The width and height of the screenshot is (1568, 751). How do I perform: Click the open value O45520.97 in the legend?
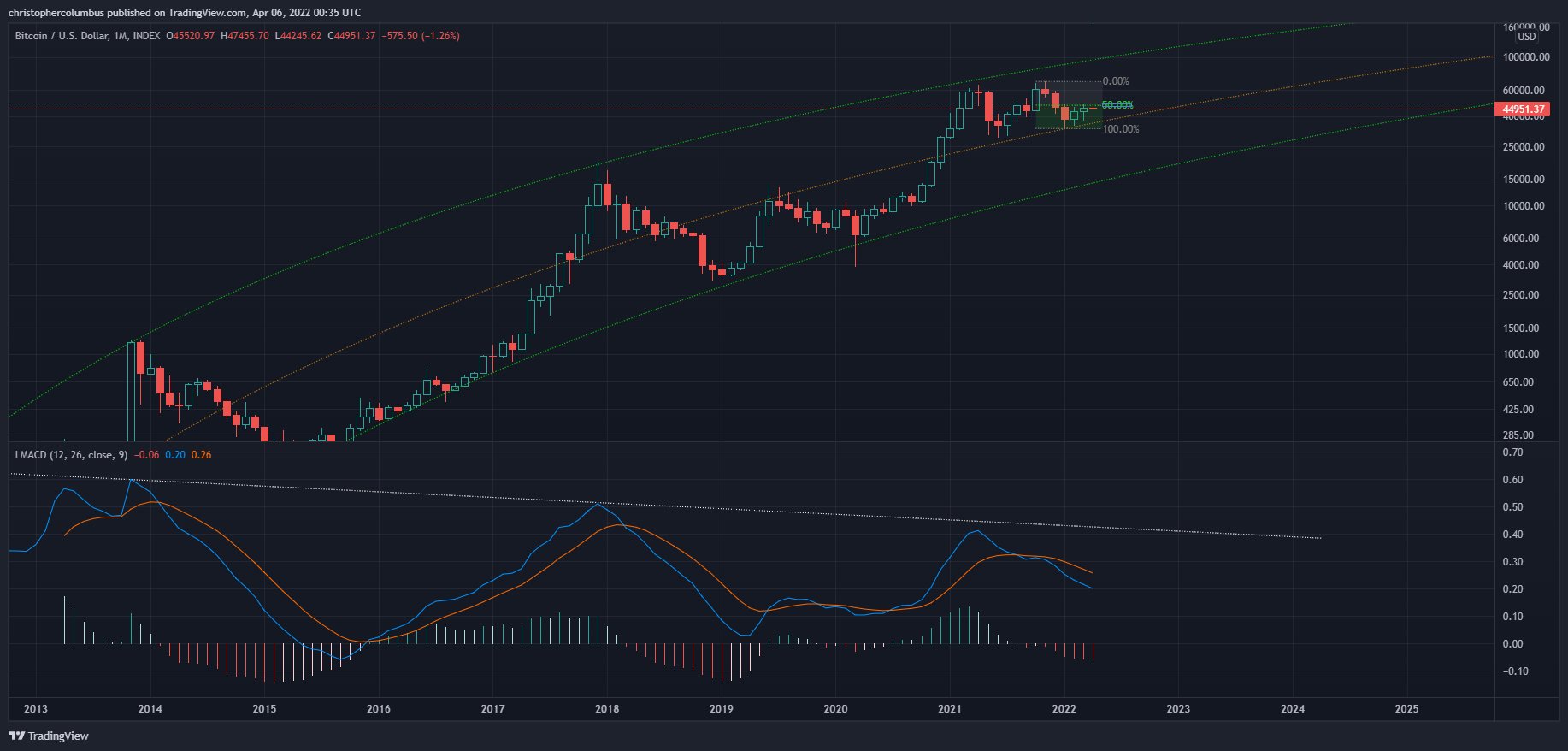tap(191, 36)
